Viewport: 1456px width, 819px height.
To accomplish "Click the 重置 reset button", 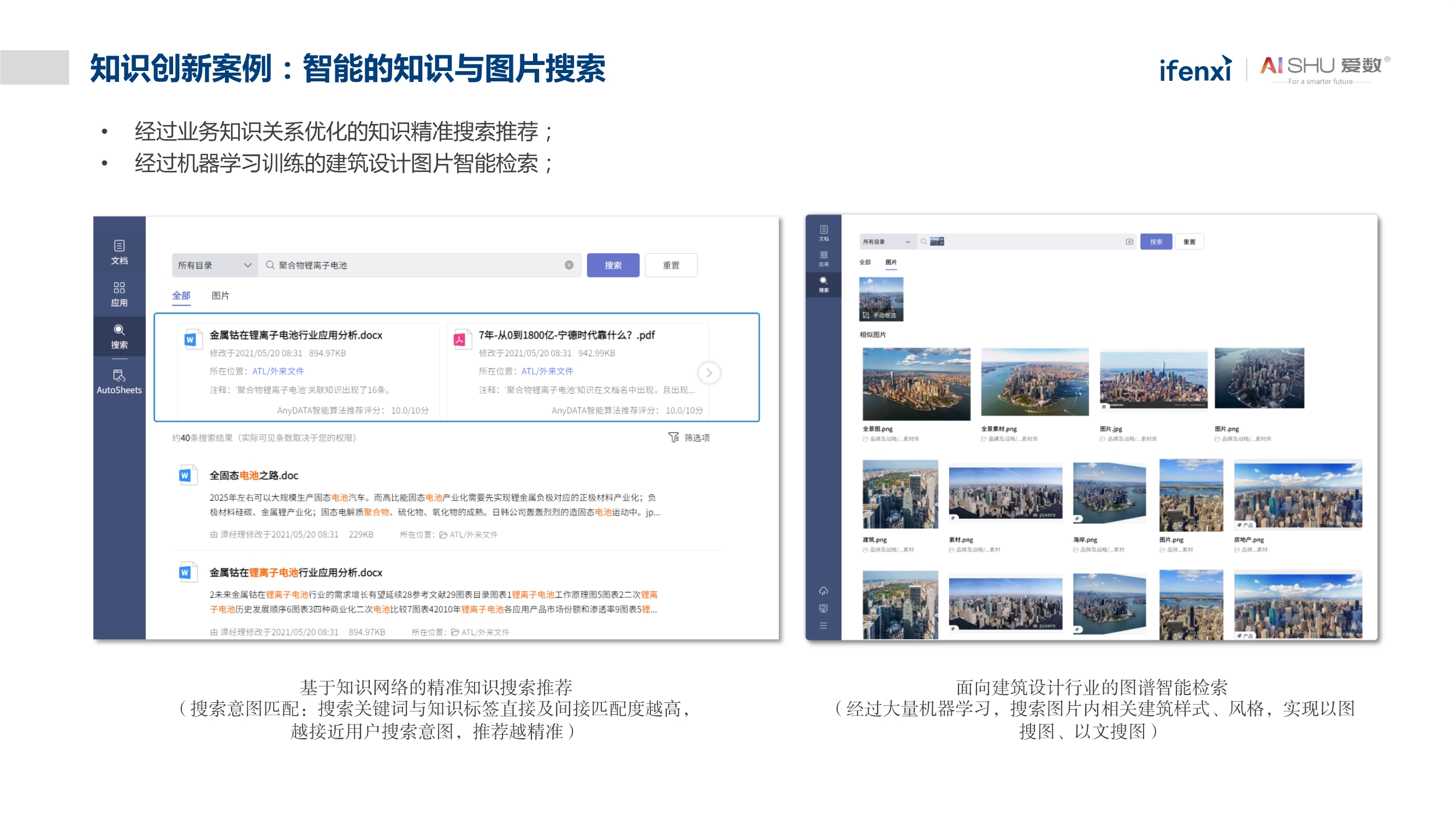I will point(672,265).
